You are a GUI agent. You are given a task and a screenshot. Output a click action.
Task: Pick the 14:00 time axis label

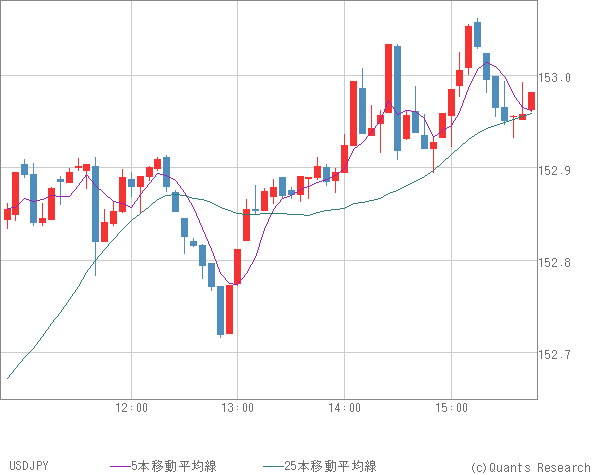(x=344, y=408)
